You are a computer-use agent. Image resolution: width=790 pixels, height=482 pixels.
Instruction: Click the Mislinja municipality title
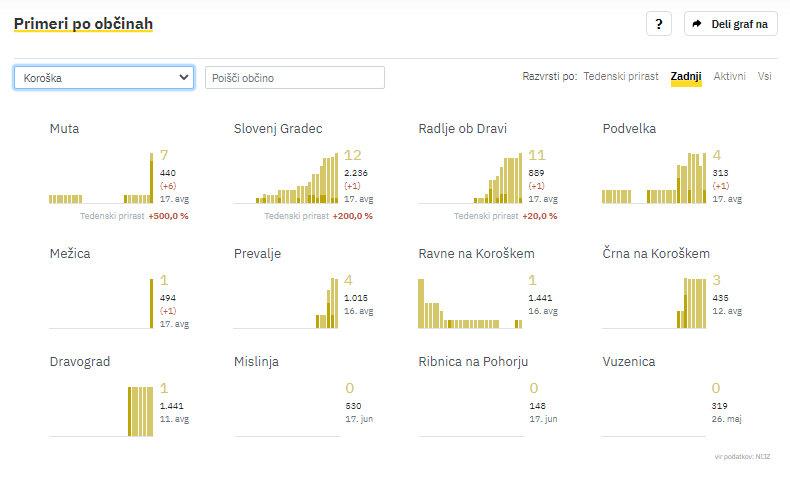(256, 361)
